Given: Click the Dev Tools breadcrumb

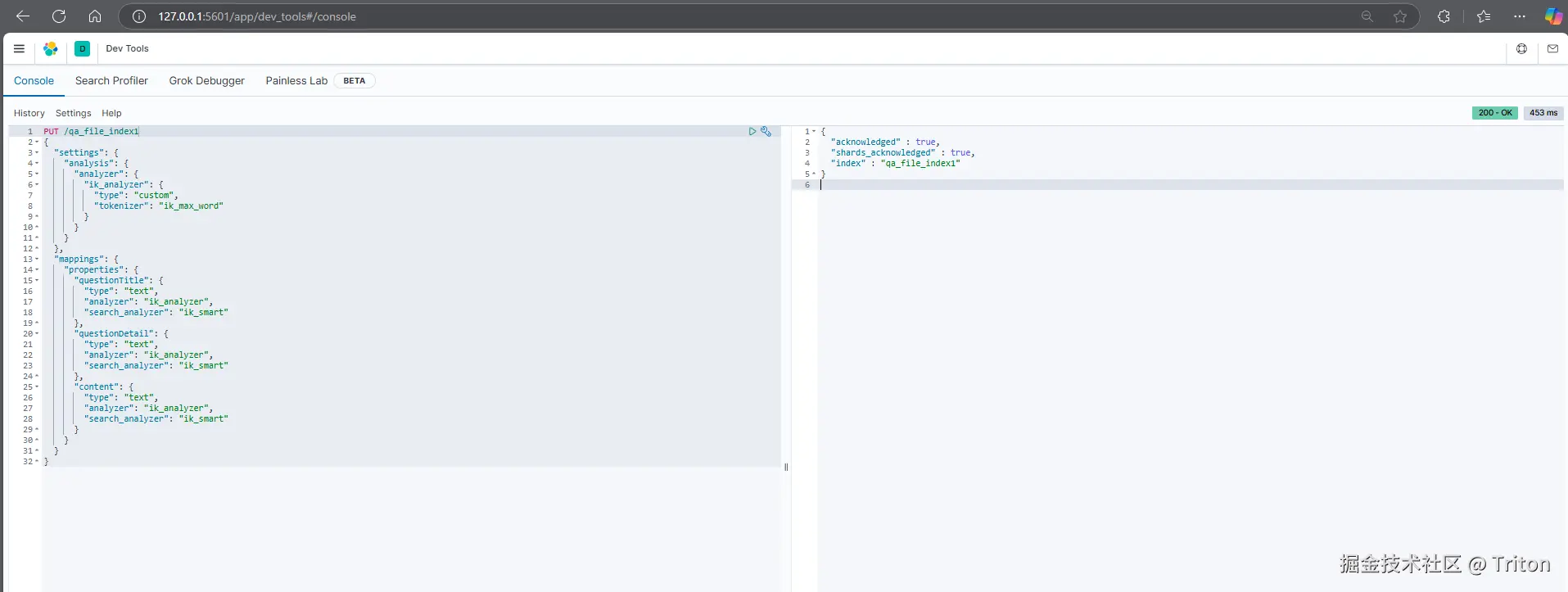Looking at the screenshot, I should [127, 48].
